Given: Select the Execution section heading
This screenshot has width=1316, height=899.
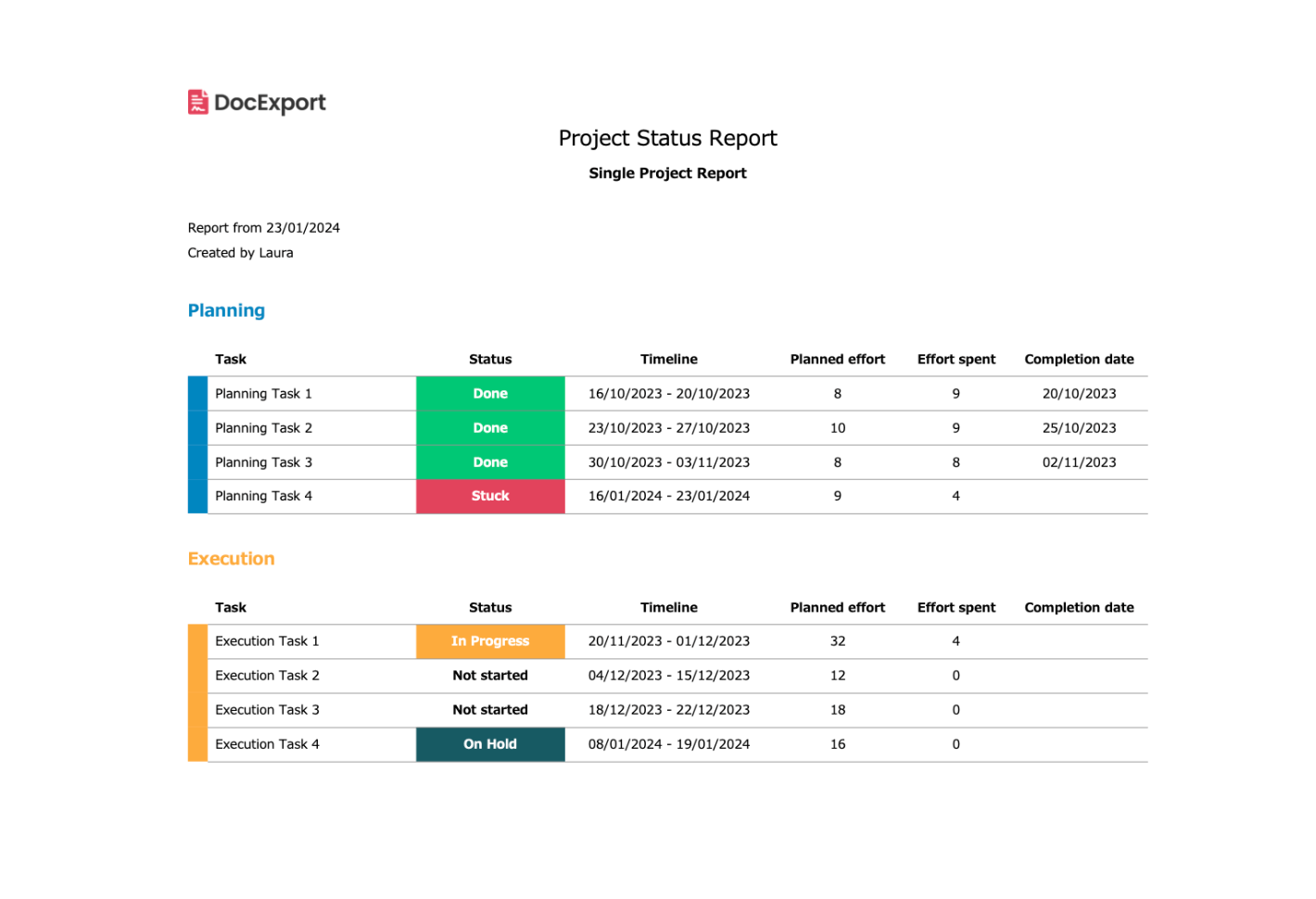Looking at the screenshot, I should pos(231,559).
